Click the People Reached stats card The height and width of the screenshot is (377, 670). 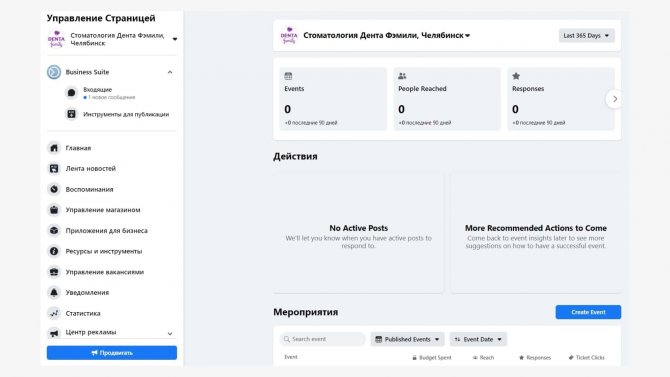[447, 99]
